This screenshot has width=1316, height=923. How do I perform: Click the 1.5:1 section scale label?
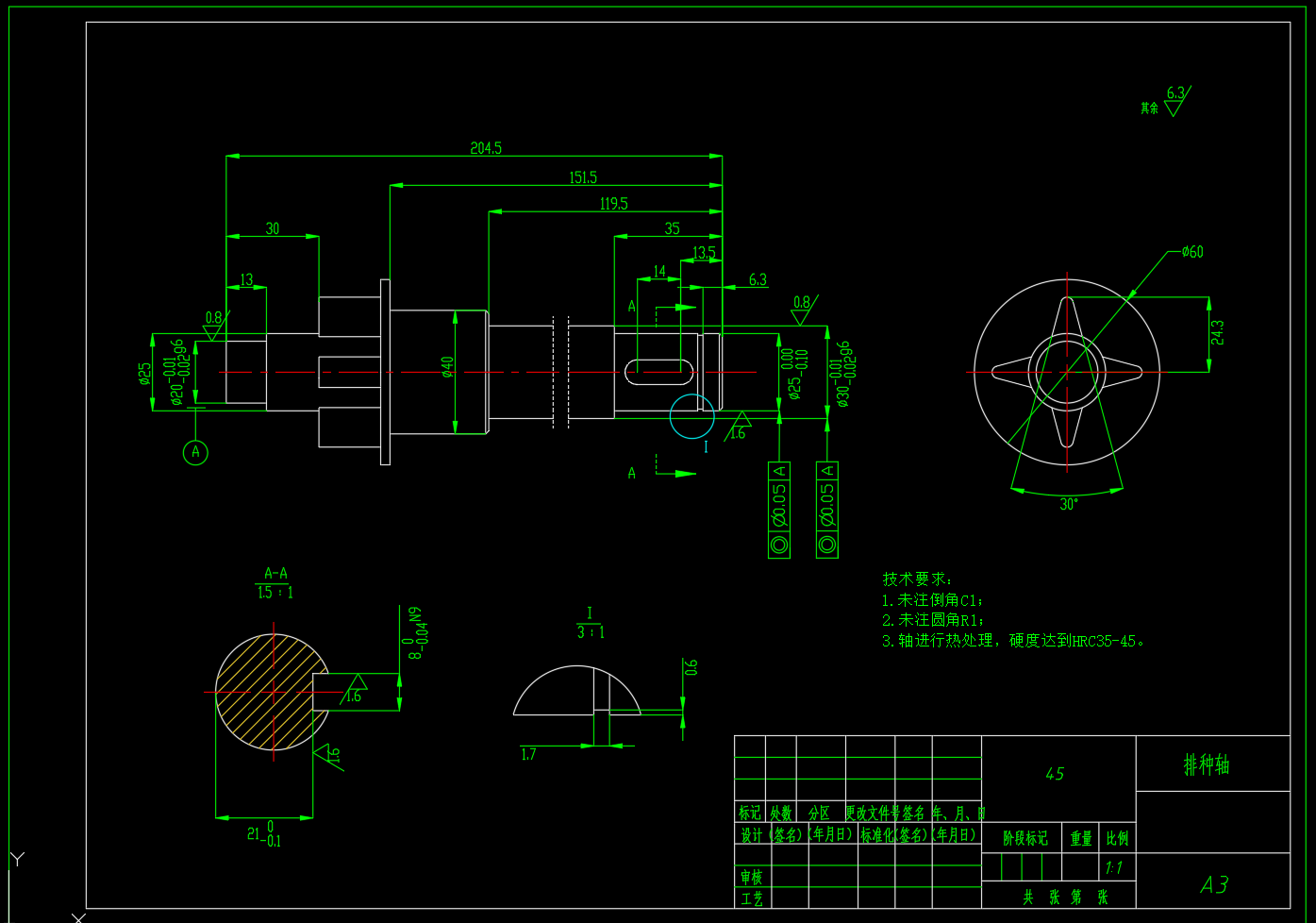(x=275, y=593)
